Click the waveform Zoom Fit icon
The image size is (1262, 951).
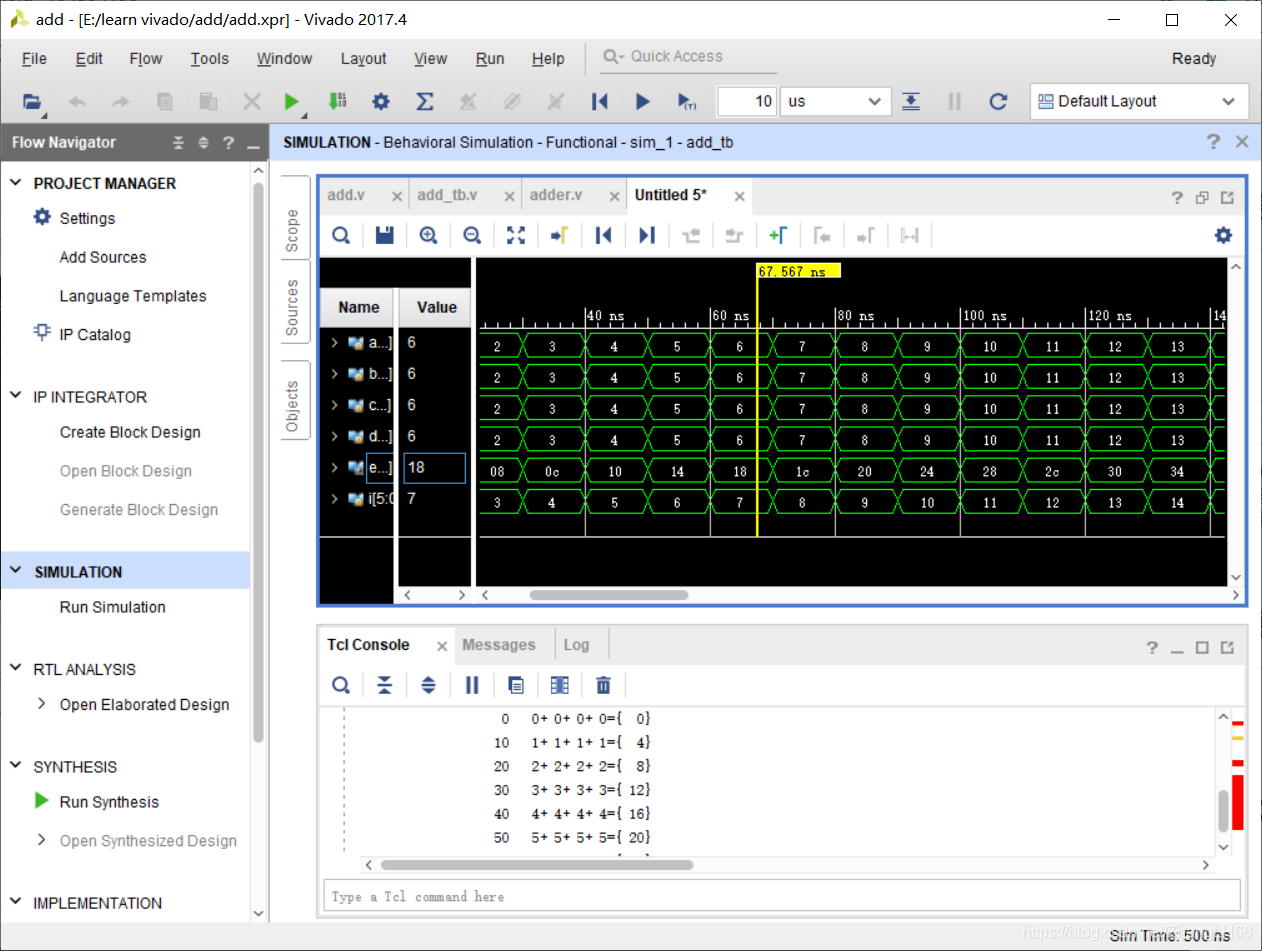coord(516,235)
